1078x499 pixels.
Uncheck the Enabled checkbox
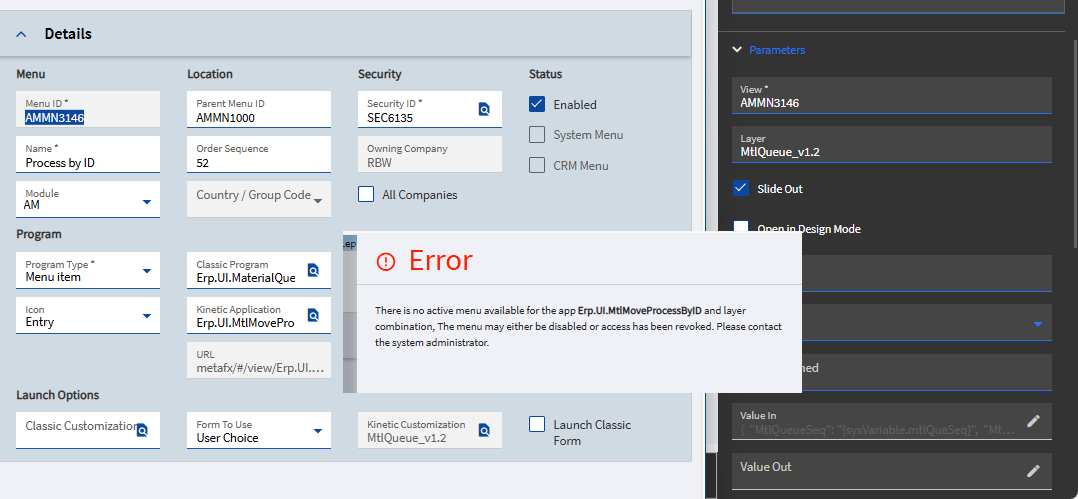coord(537,104)
